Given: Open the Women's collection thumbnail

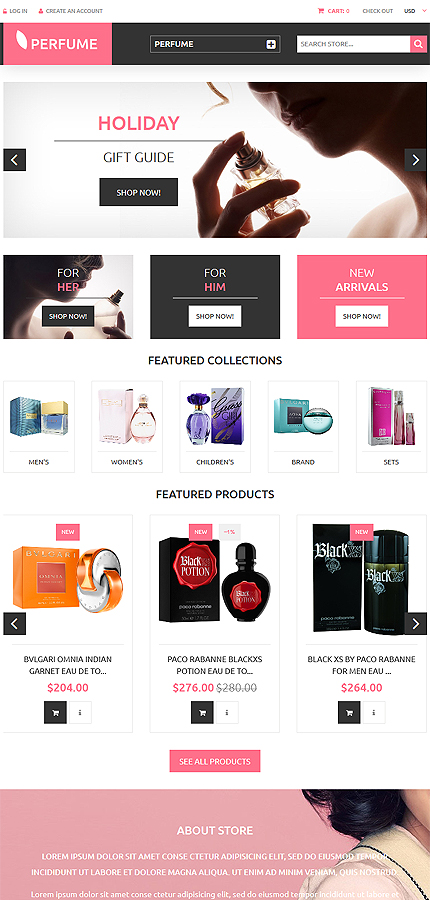Looking at the screenshot, I should [x=127, y=426].
